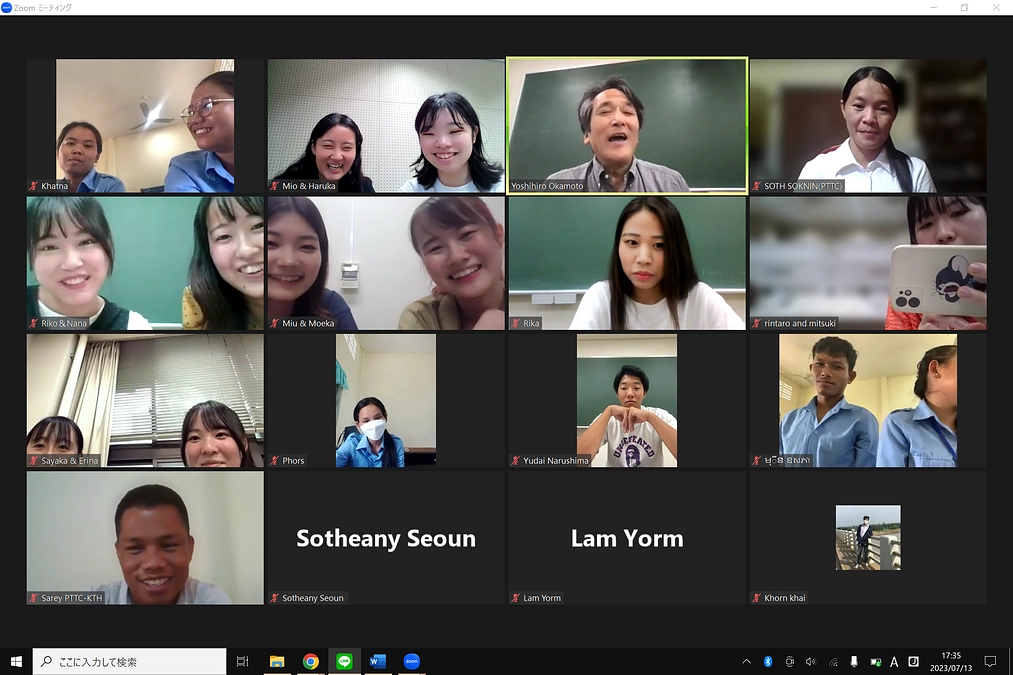Open Google Chrome in the taskbar
The image size is (1013, 675).
click(x=311, y=661)
